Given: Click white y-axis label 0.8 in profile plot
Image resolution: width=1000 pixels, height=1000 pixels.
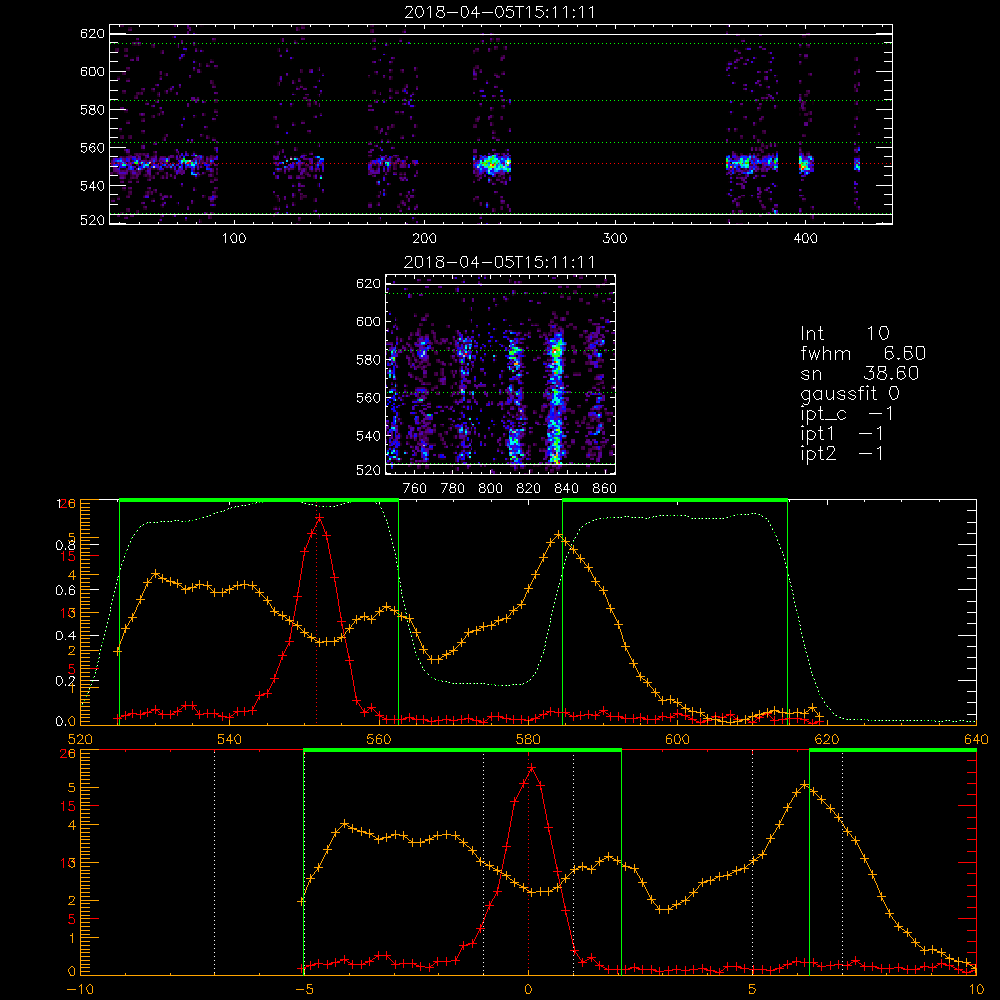Looking at the screenshot, I should tap(65, 545).
